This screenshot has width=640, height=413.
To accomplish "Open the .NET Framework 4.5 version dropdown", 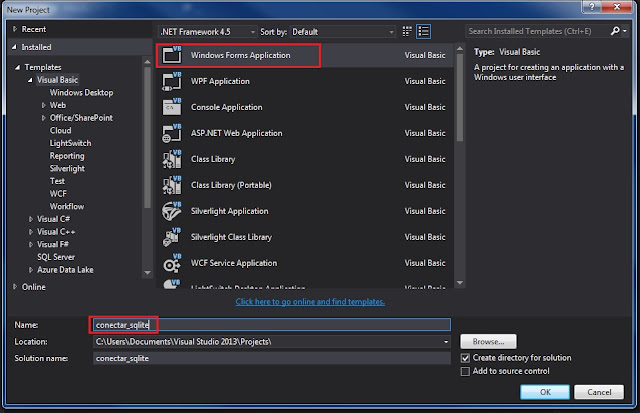I will [208, 32].
